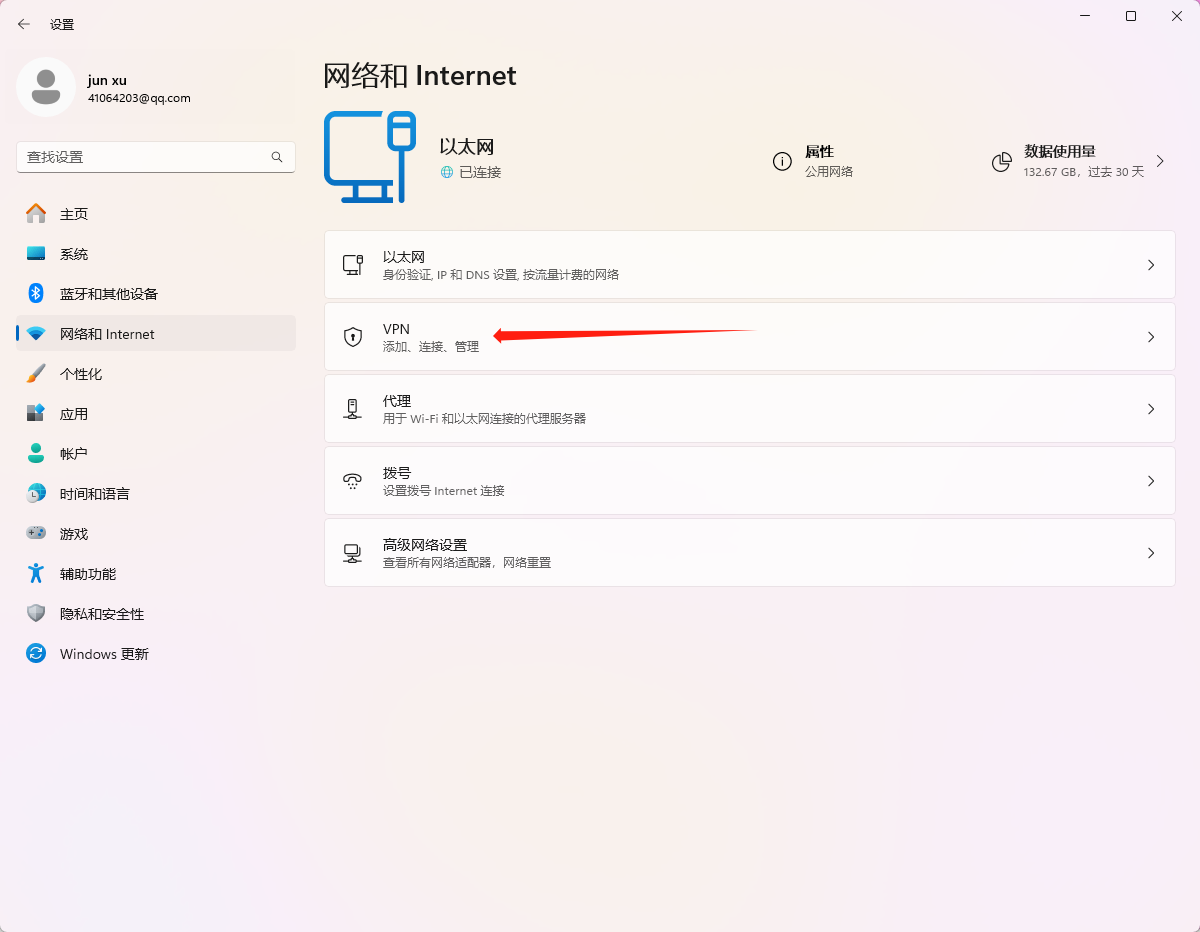Viewport: 1200px width, 932px height.
Task: Expand the 以太网 row chevron
Action: (1151, 265)
